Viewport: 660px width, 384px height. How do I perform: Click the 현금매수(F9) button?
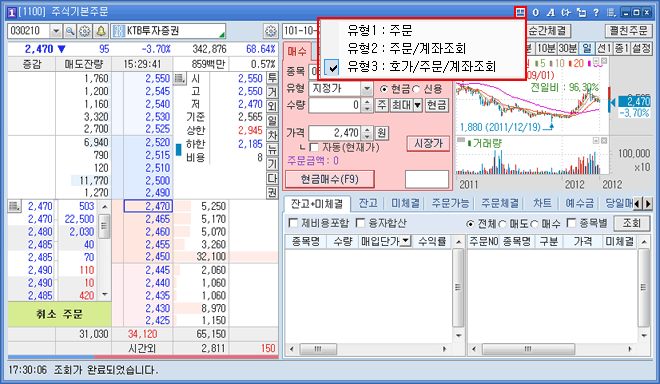coord(330,179)
